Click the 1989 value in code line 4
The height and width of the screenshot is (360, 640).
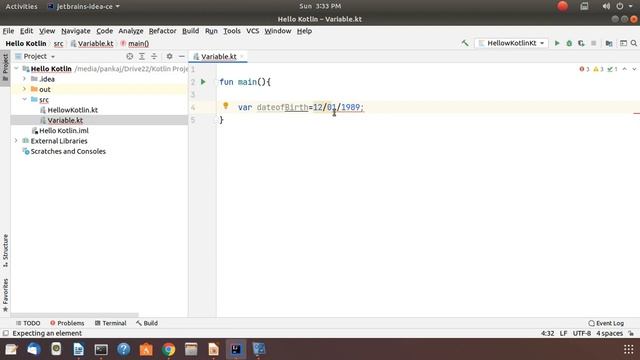coord(350,107)
